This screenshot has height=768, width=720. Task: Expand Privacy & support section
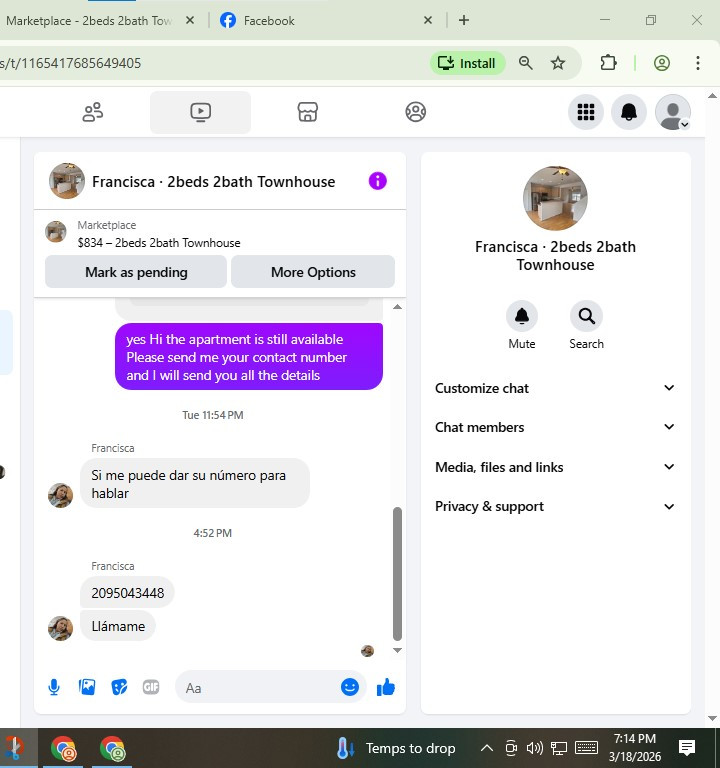pyautogui.click(x=555, y=506)
